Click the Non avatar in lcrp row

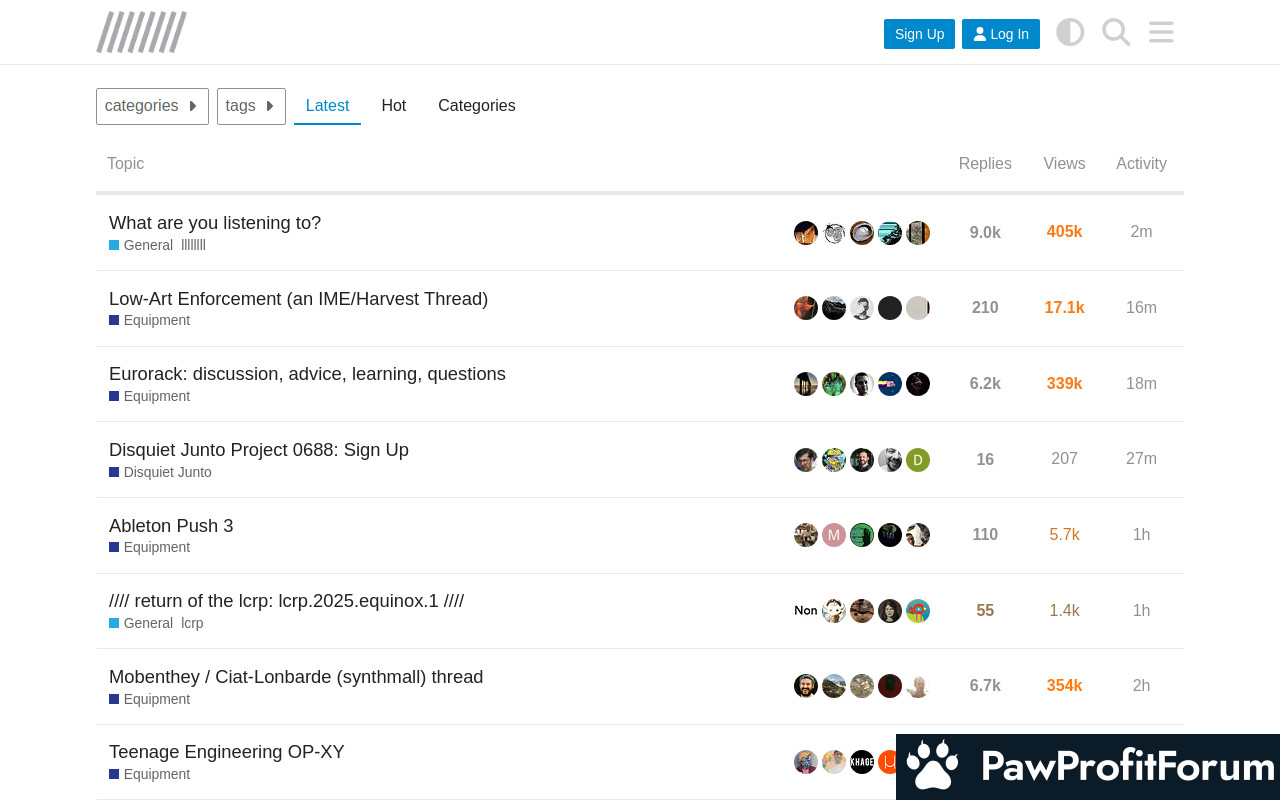806,611
